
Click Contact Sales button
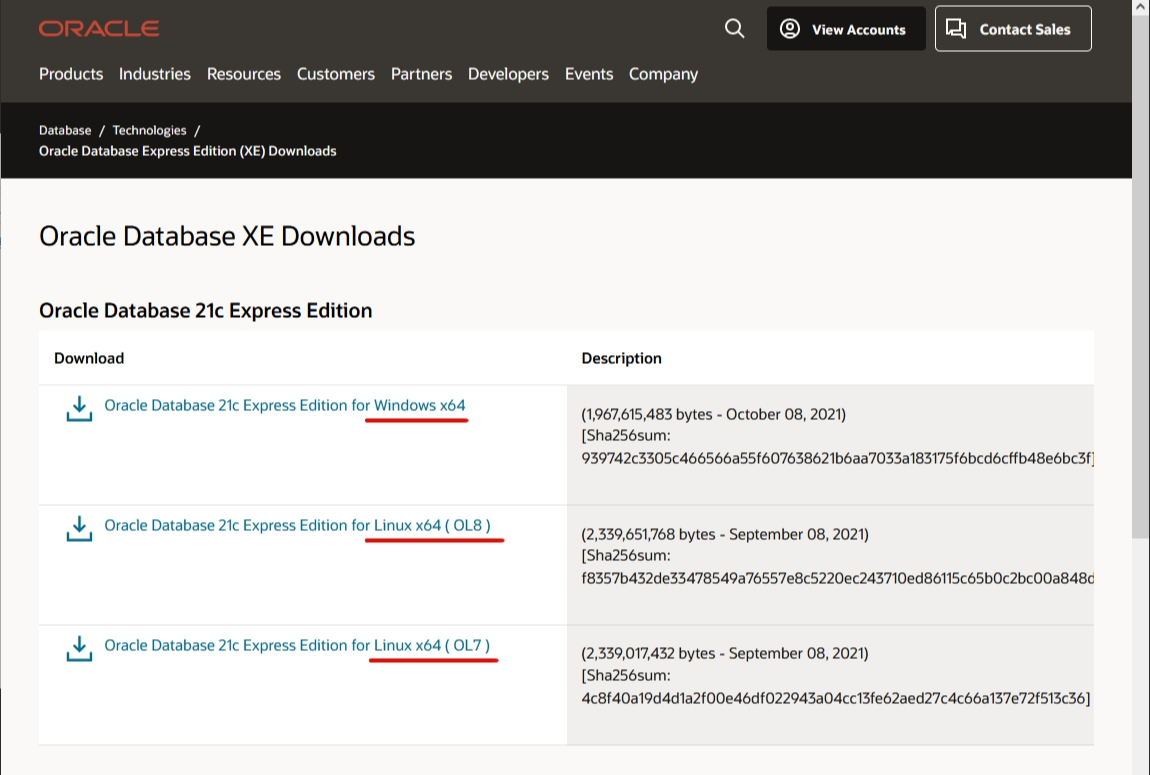(x=1013, y=29)
